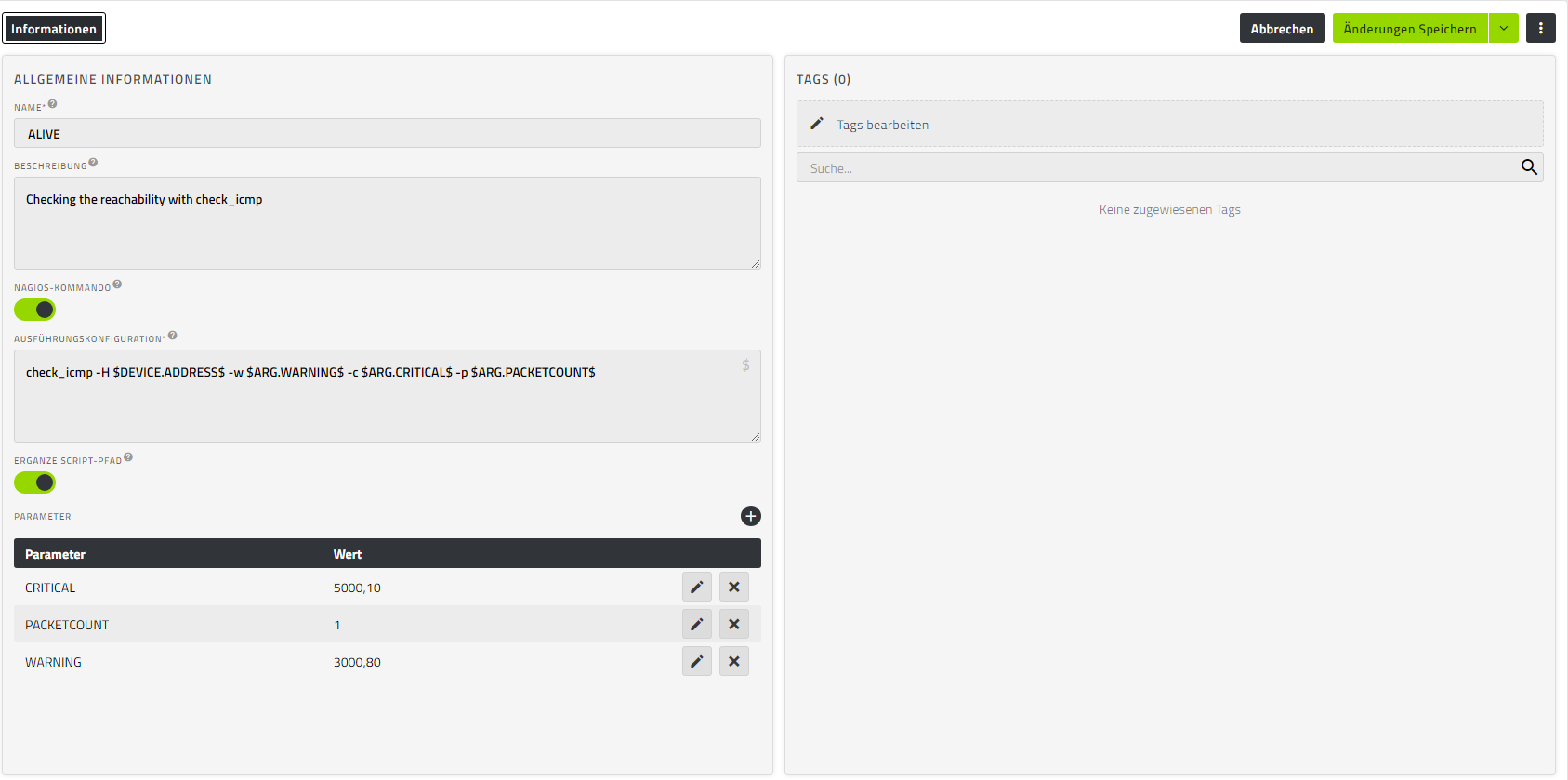The height and width of the screenshot is (780, 1568).
Task: Click the TAGS (0) heading
Action: coord(824,79)
